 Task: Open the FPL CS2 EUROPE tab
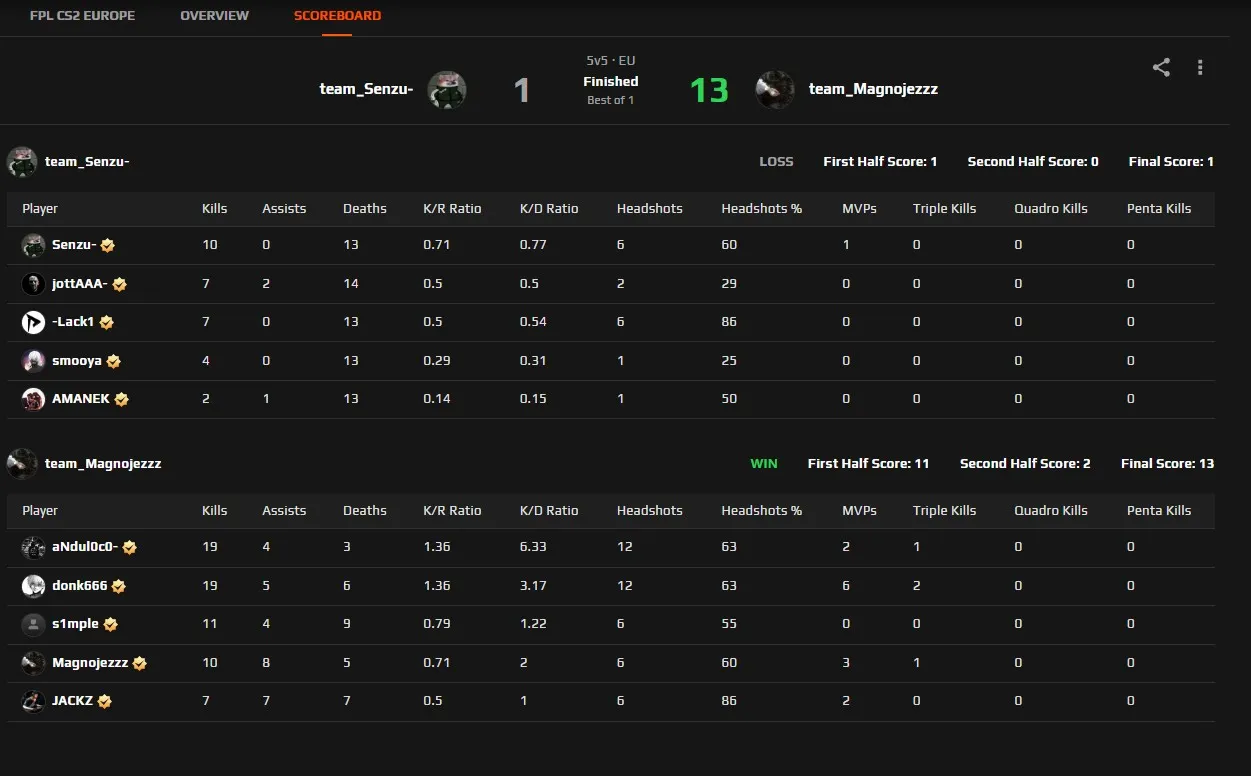(82, 16)
